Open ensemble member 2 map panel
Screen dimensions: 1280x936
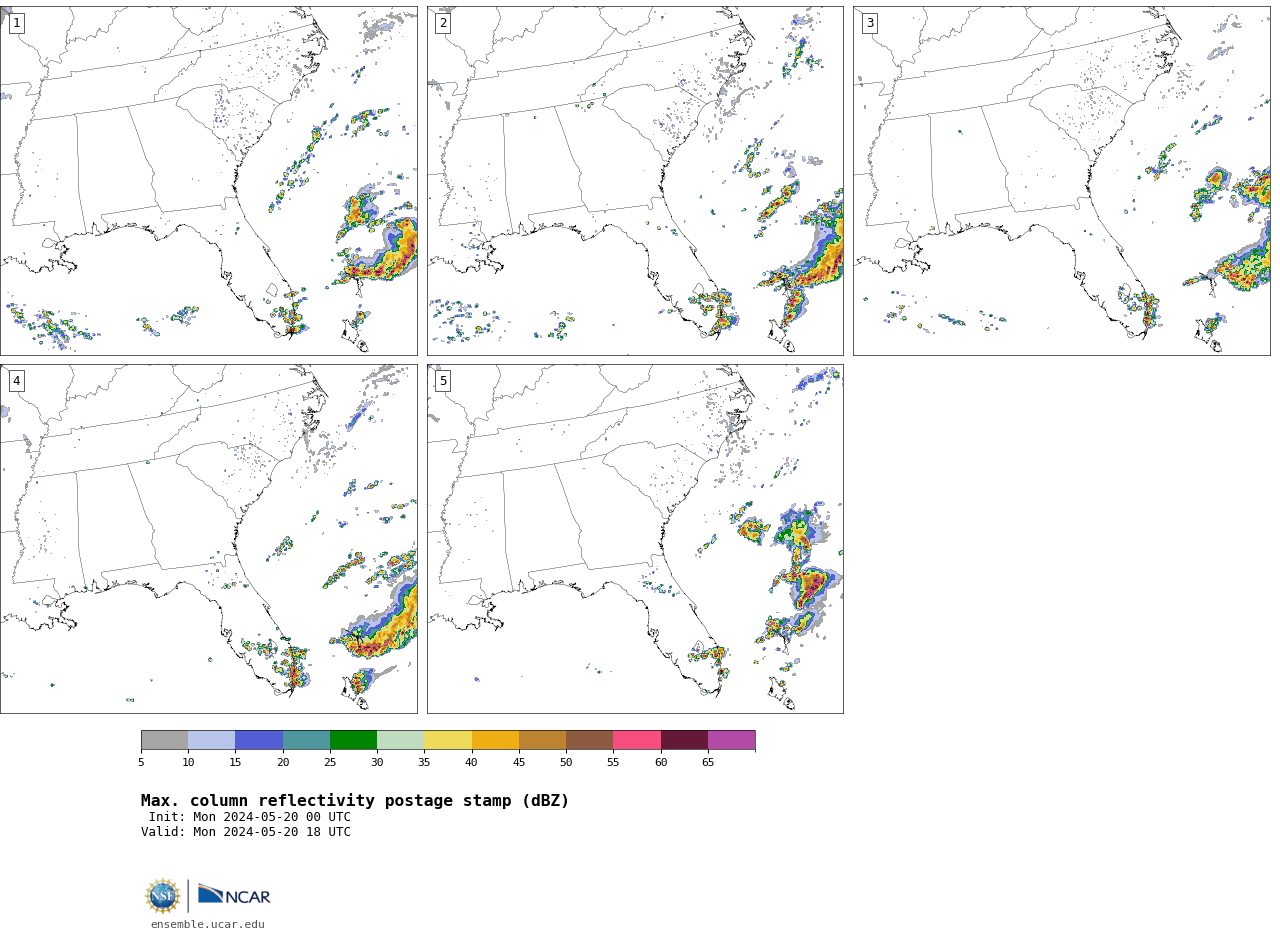[635, 181]
